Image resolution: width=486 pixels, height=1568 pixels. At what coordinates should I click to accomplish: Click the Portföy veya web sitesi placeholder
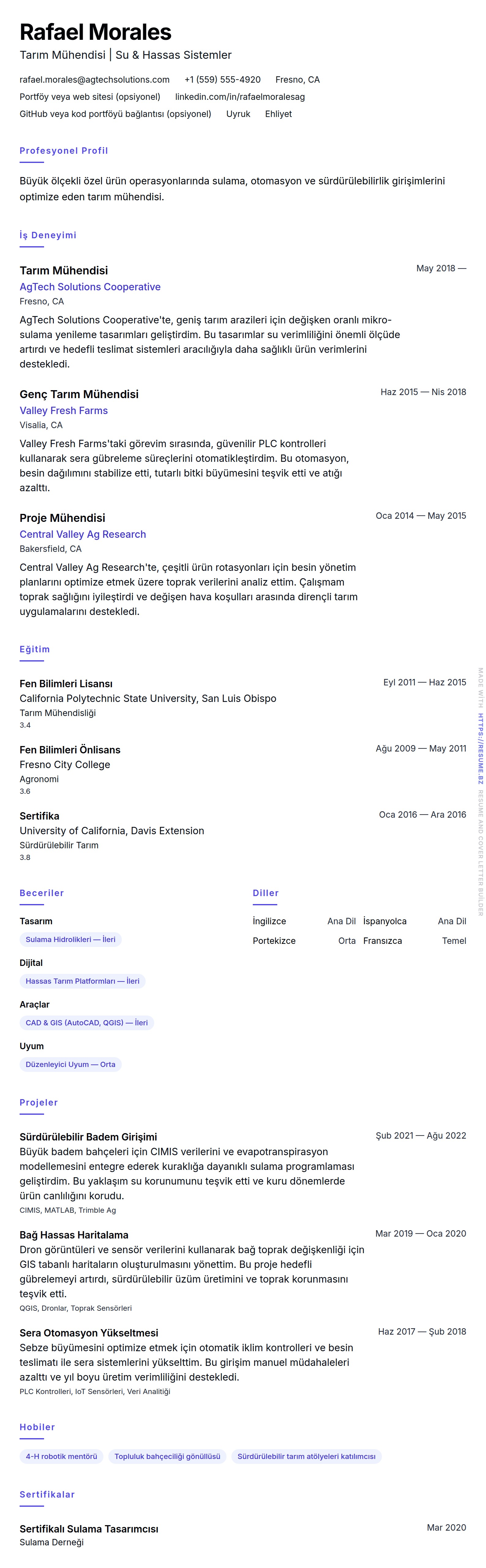[90, 97]
